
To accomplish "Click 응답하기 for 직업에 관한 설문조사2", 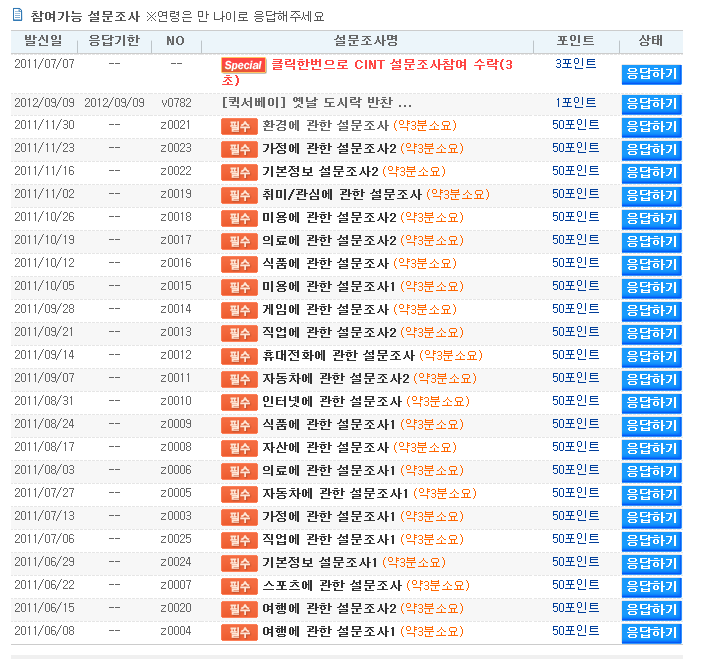I will (x=651, y=334).
